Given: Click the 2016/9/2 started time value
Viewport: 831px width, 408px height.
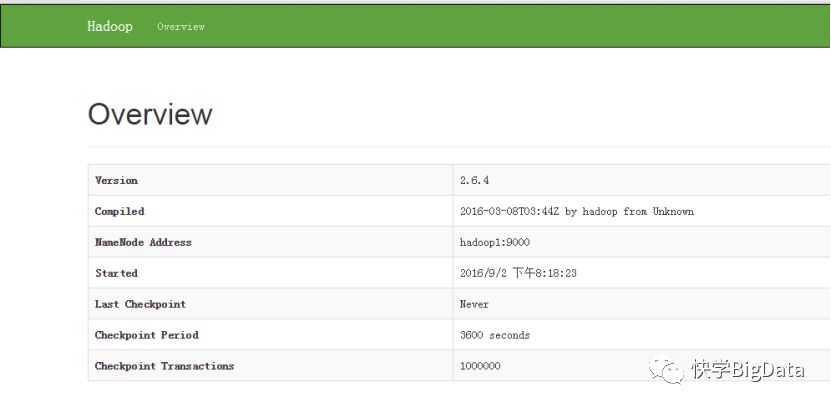Looking at the screenshot, I should click(518, 273).
